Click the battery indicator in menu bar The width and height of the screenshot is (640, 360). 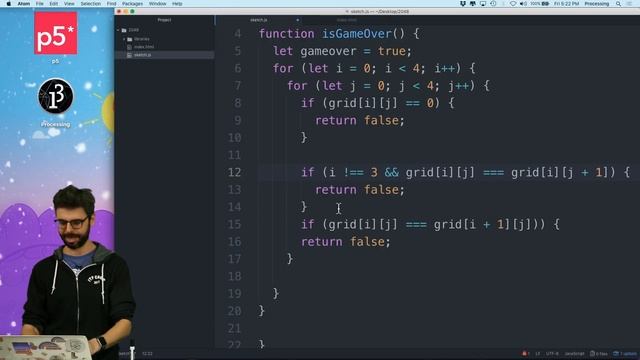tap(540, 4)
